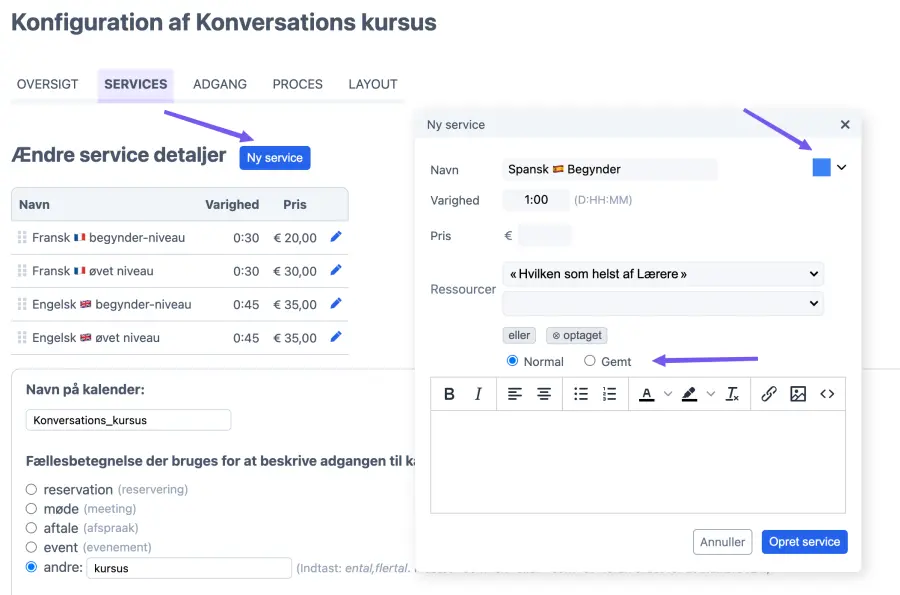Open the source code view icon
The image size is (900, 595).
click(827, 394)
